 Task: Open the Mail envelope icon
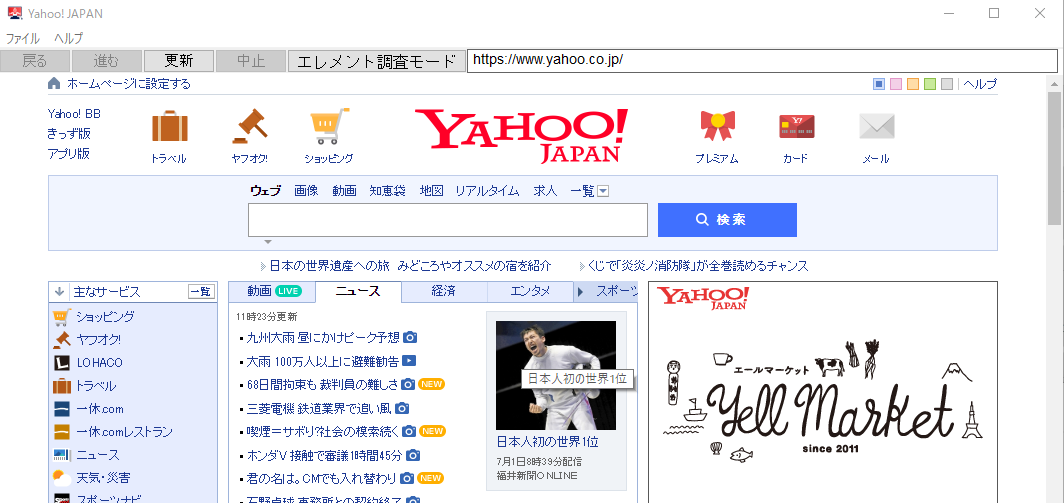pos(876,127)
